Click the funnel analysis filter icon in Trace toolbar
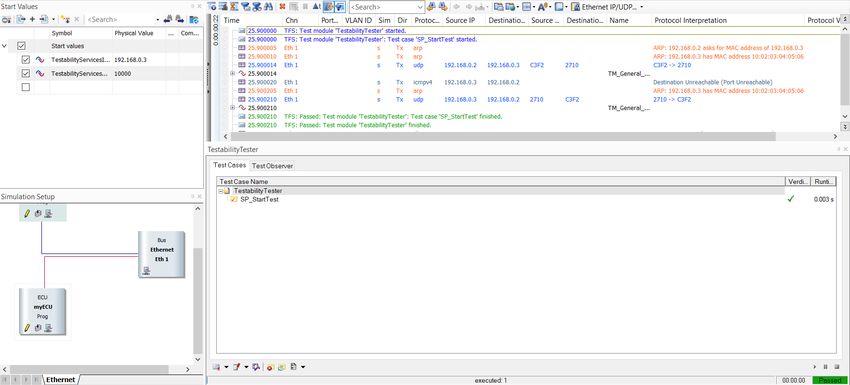The height and width of the screenshot is (385, 850). pyautogui.click(x=257, y=7)
